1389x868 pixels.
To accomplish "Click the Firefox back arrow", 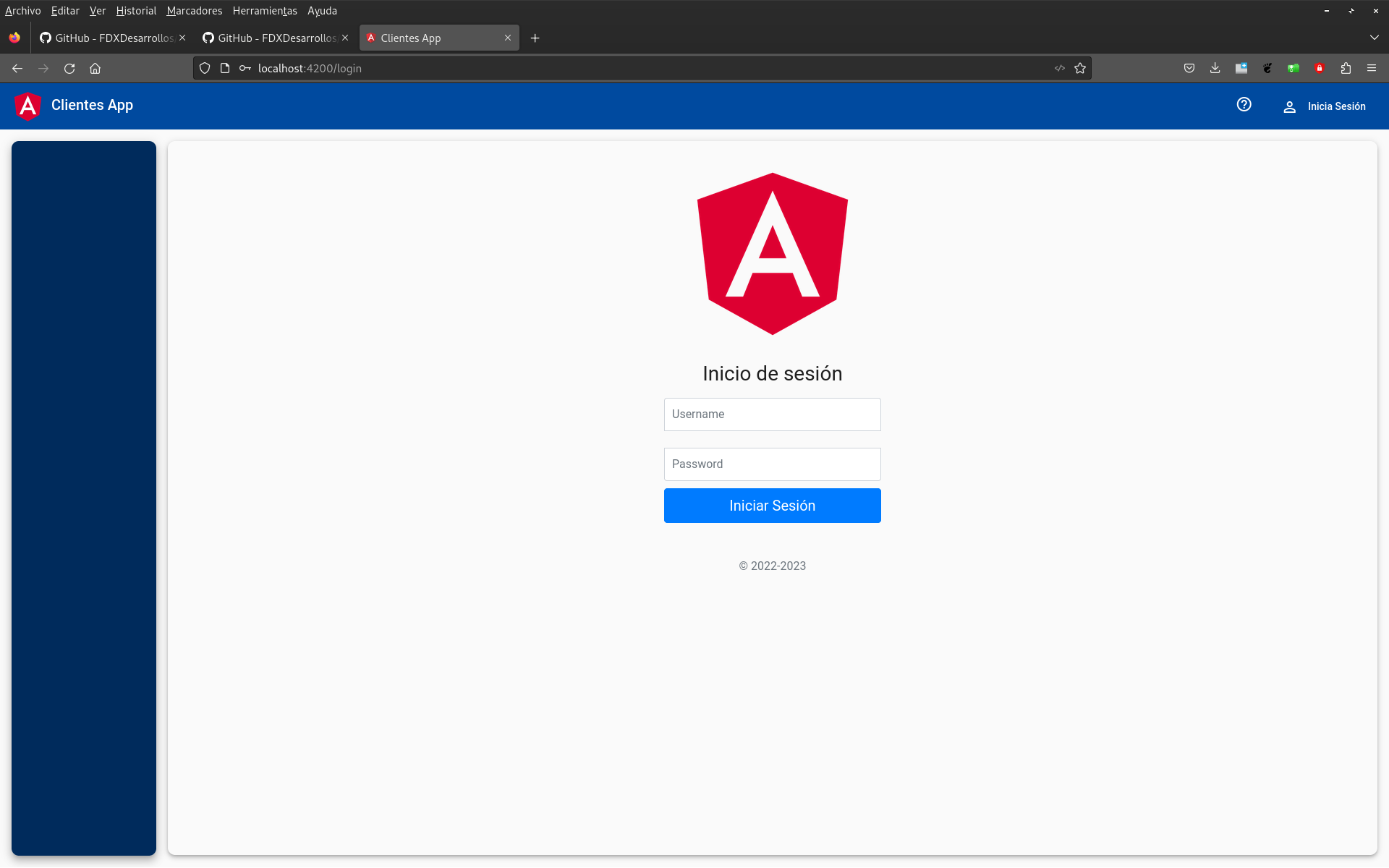I will 17,68.
